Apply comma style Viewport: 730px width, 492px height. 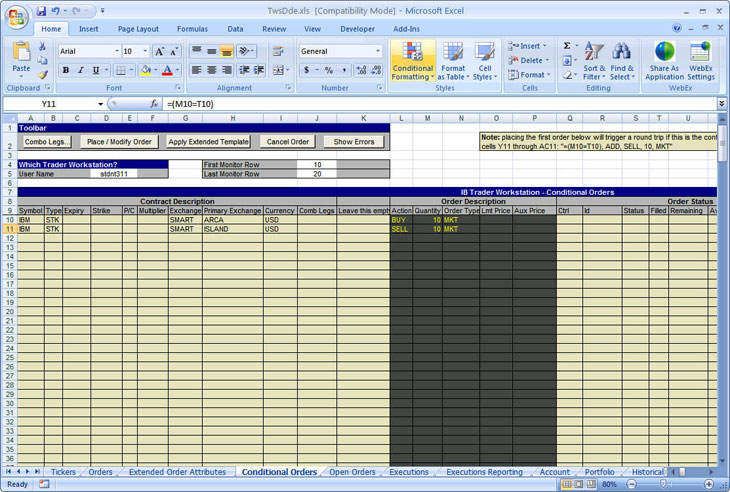coord(344,70)
